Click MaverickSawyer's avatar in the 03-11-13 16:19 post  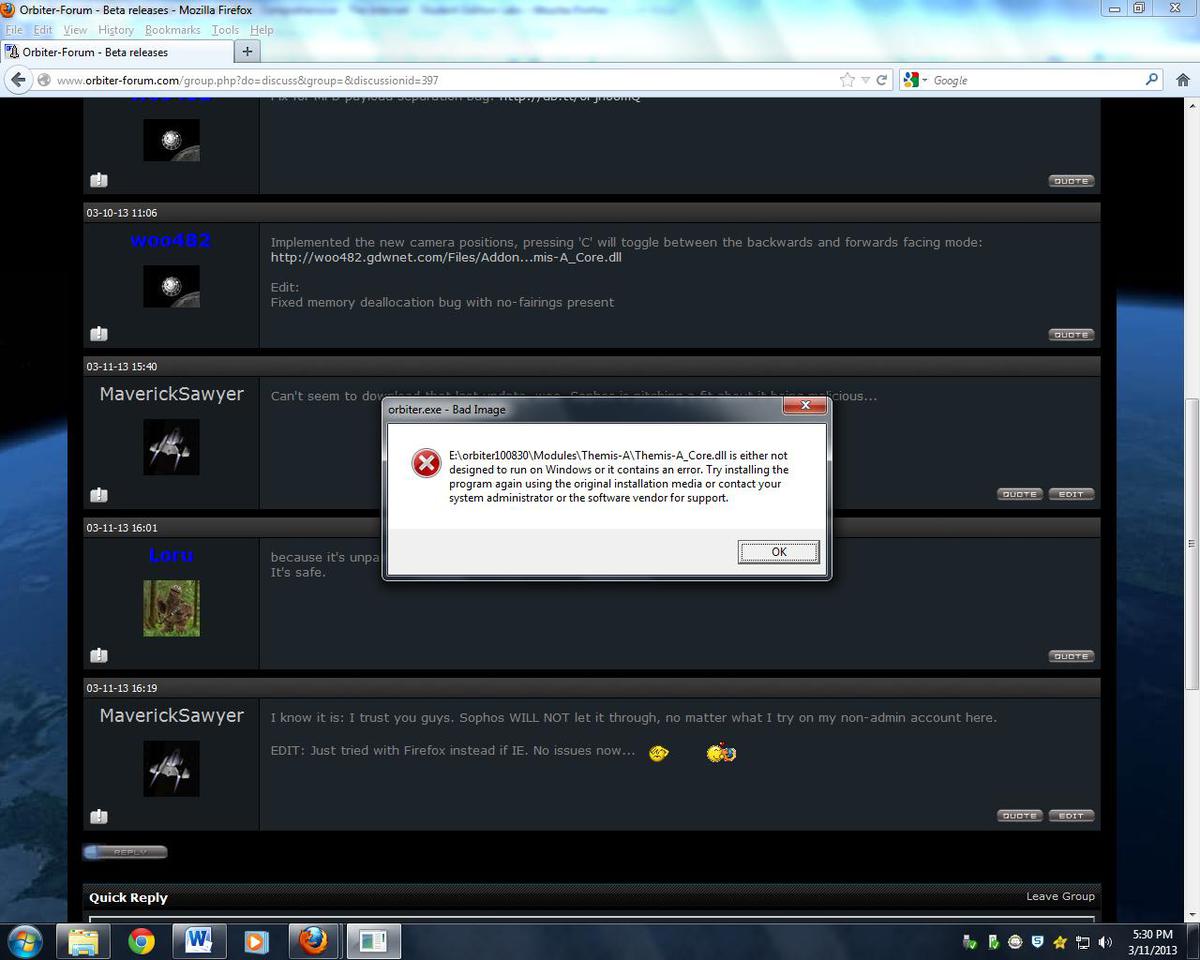(171, 769)
